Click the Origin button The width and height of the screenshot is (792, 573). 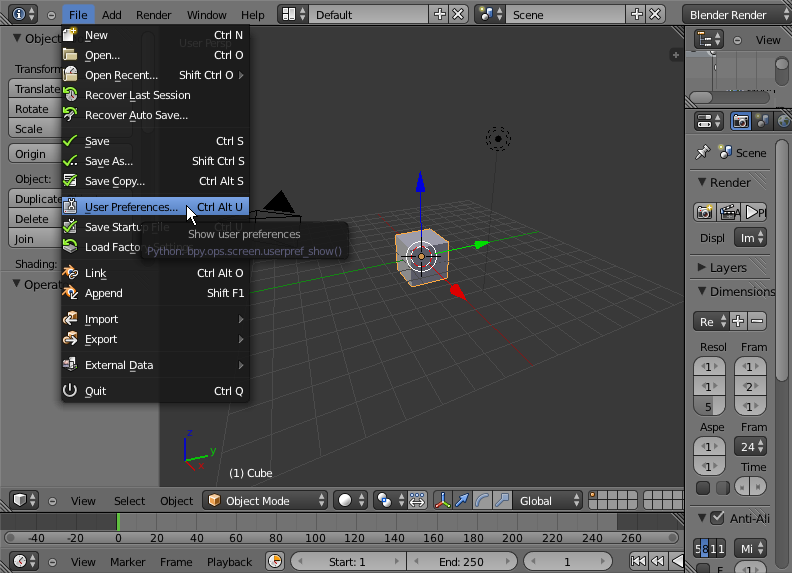[x=35, y=154]
